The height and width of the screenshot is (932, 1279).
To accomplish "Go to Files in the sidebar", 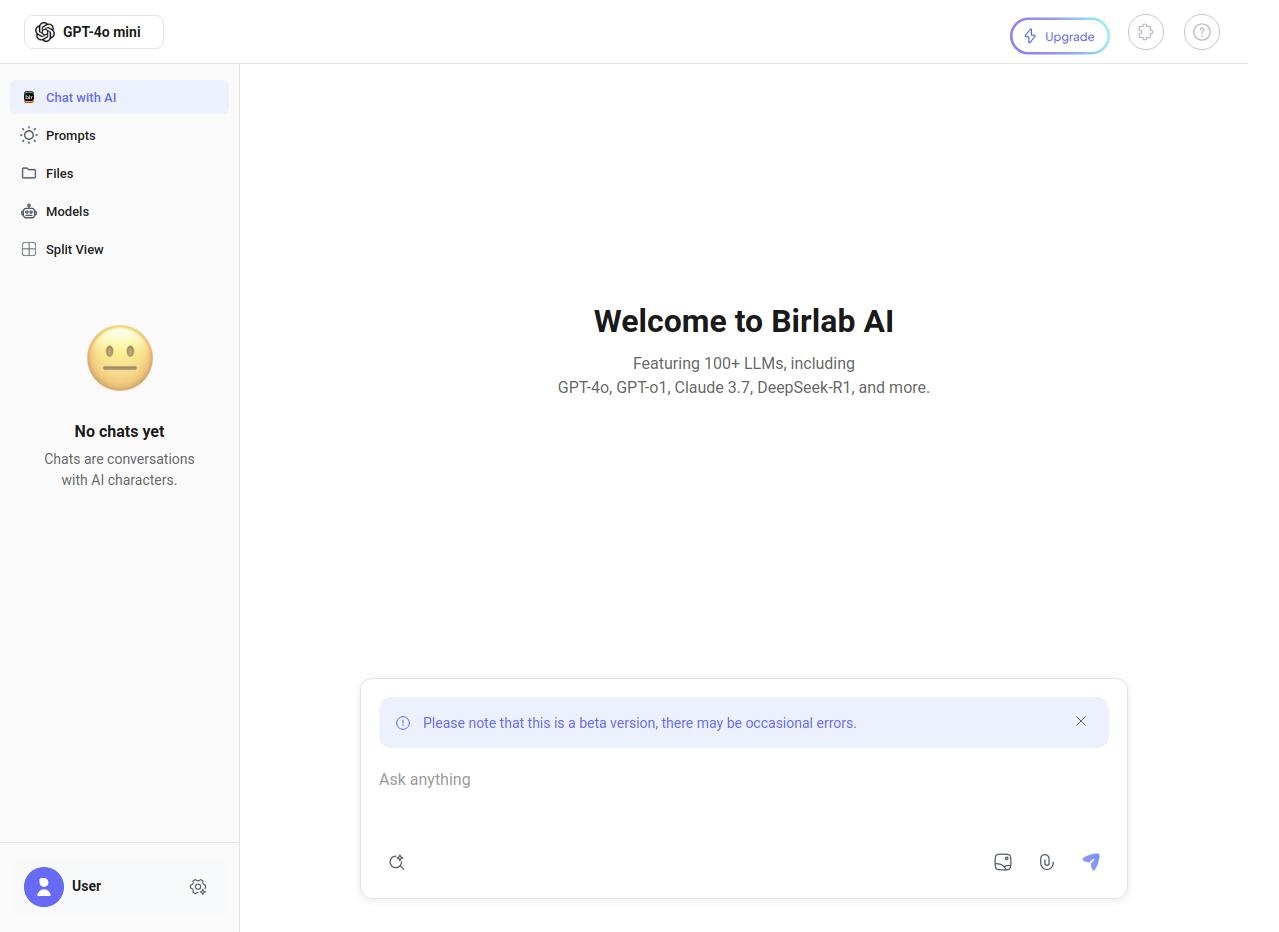I will (x=59, y=173).
